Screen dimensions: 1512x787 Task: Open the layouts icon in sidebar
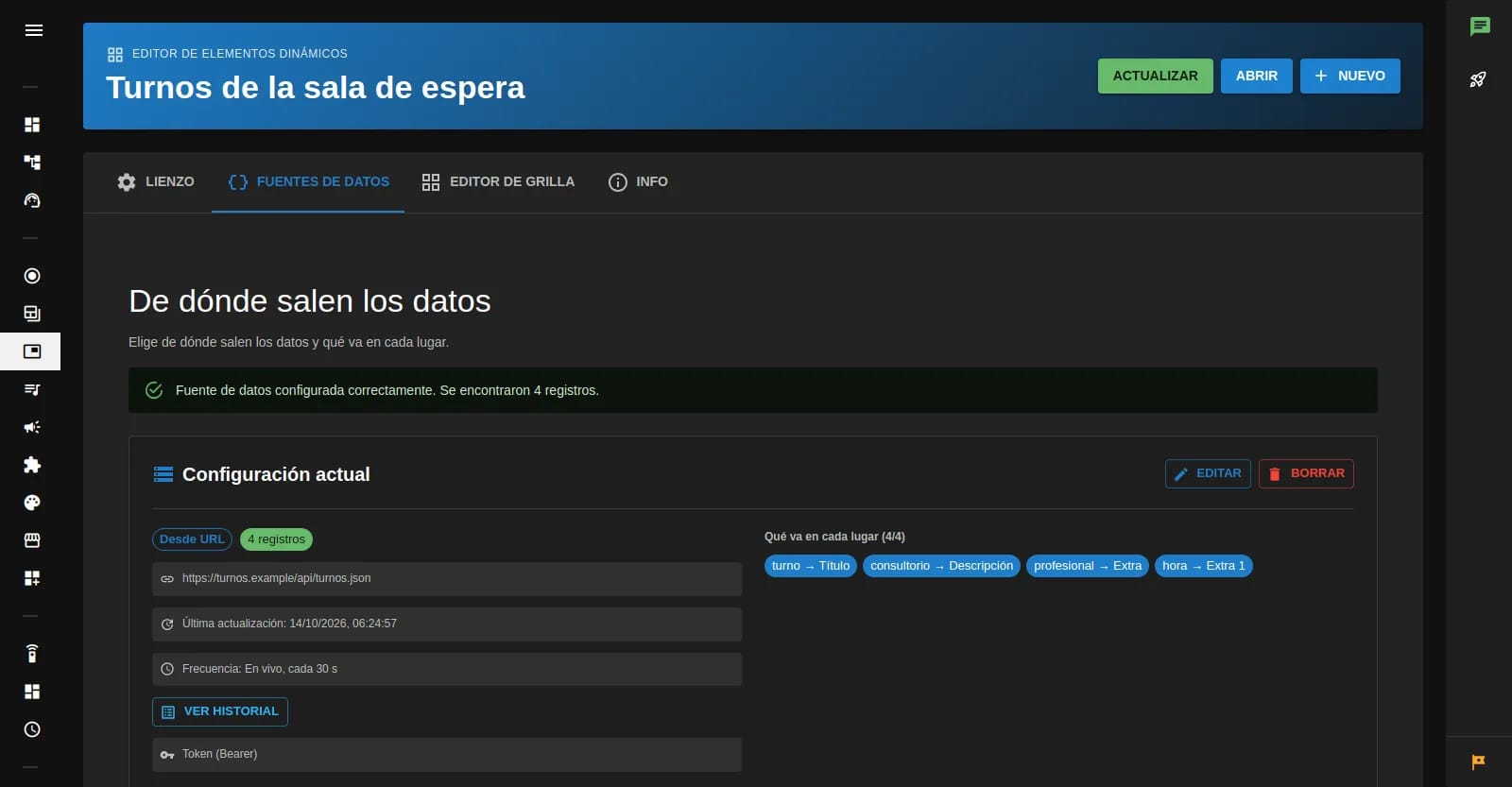(x=32, y=314)
